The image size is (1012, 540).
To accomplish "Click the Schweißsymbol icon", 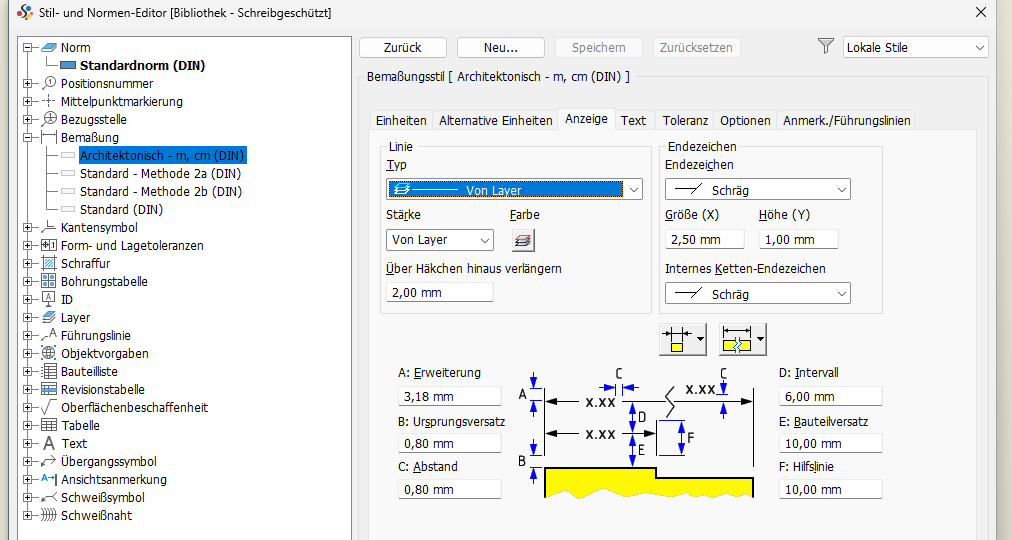I will (49, 497).
